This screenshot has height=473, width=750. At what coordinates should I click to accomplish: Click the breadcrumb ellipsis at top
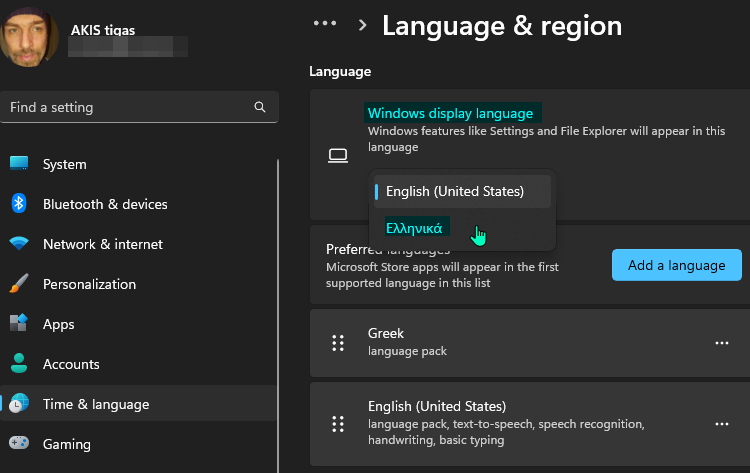pyautogui.click(x=325, y=23)
